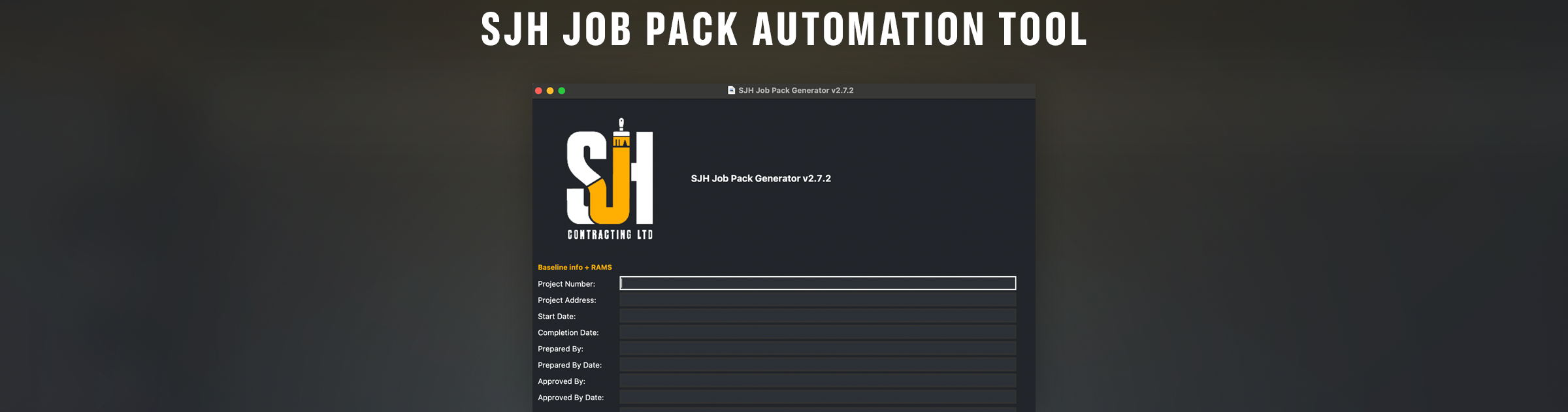Close the Job Pack Generator window

tap(538, 91)
